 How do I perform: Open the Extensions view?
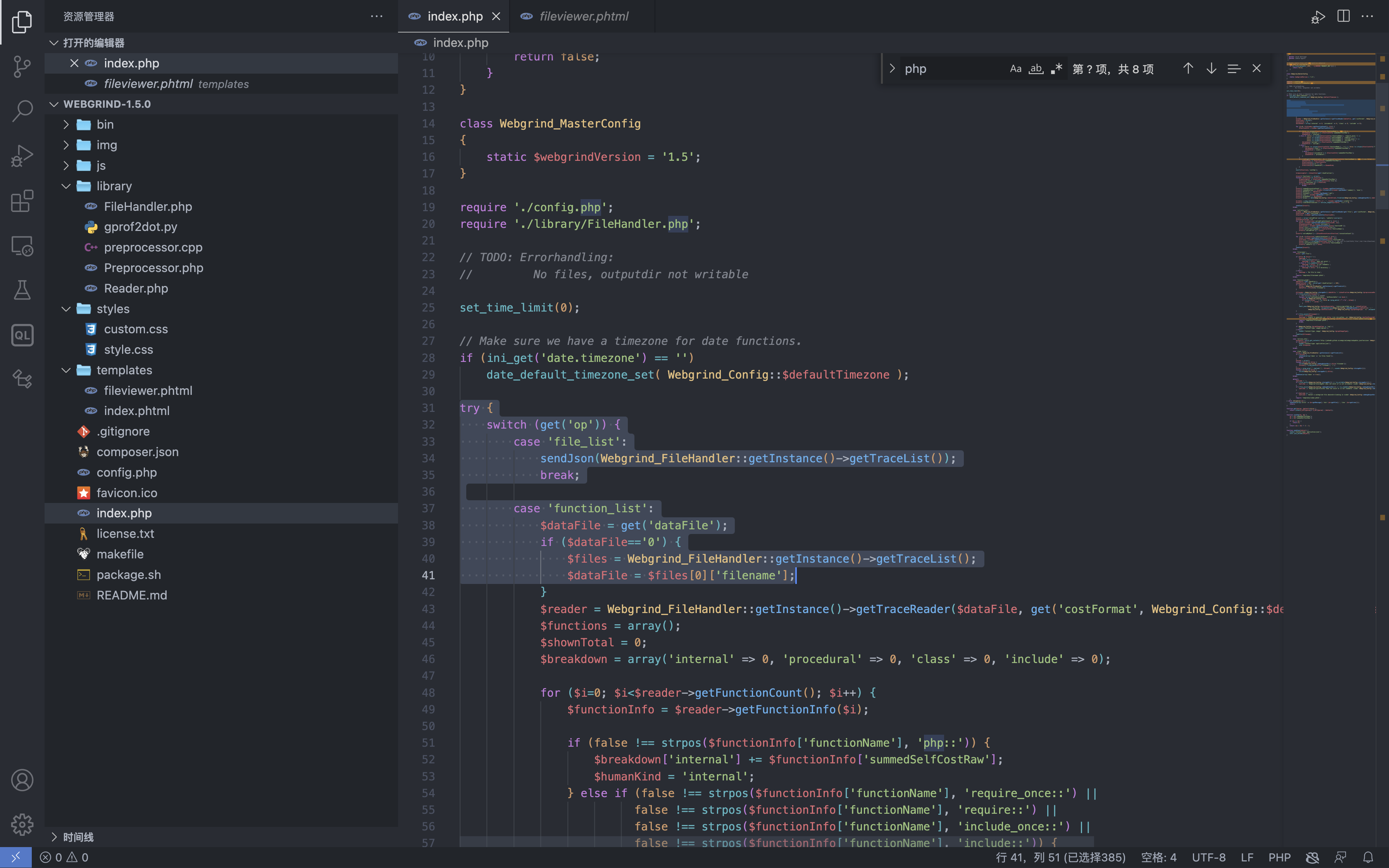(x=22, y=201)
